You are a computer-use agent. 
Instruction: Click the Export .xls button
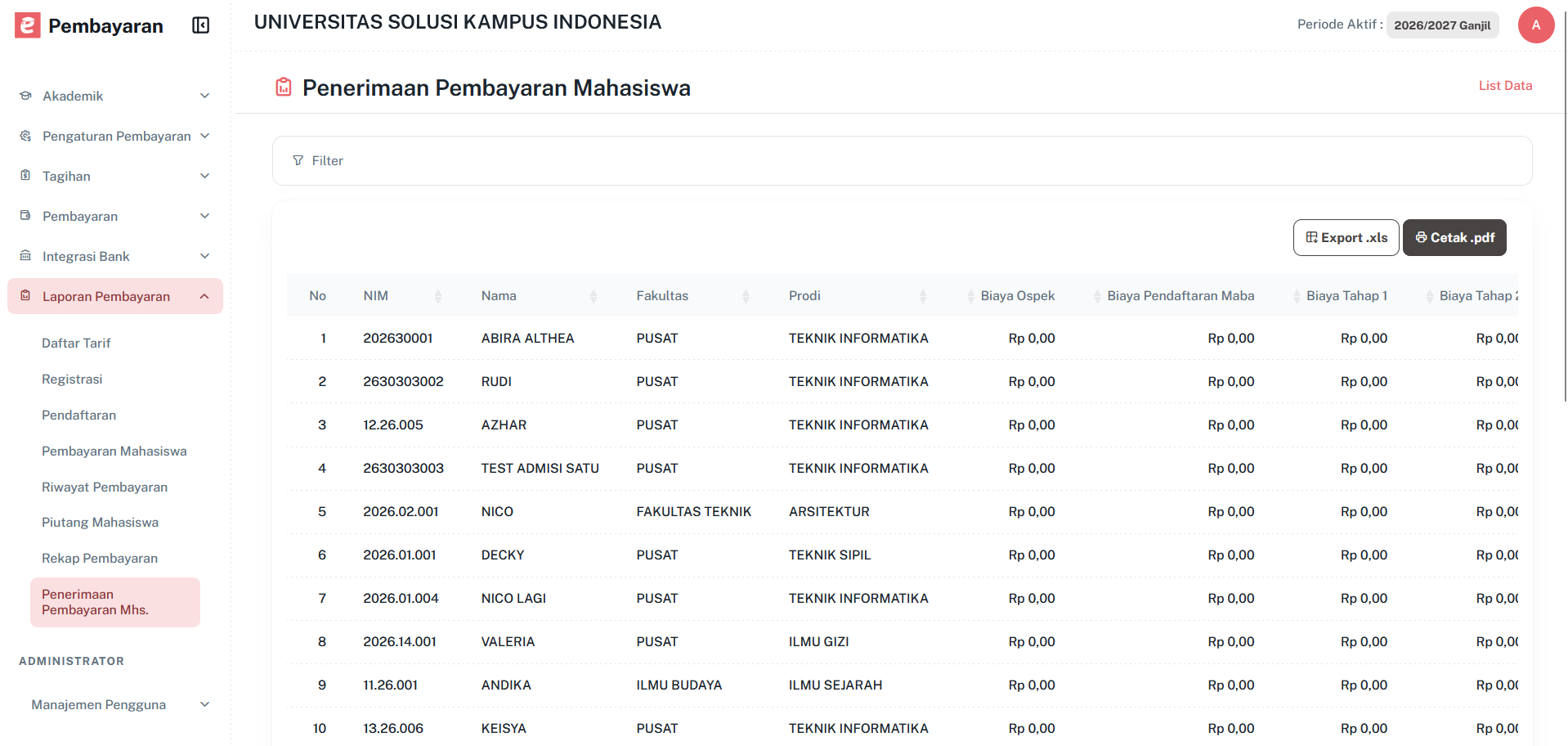click(x=1345, y=237)
